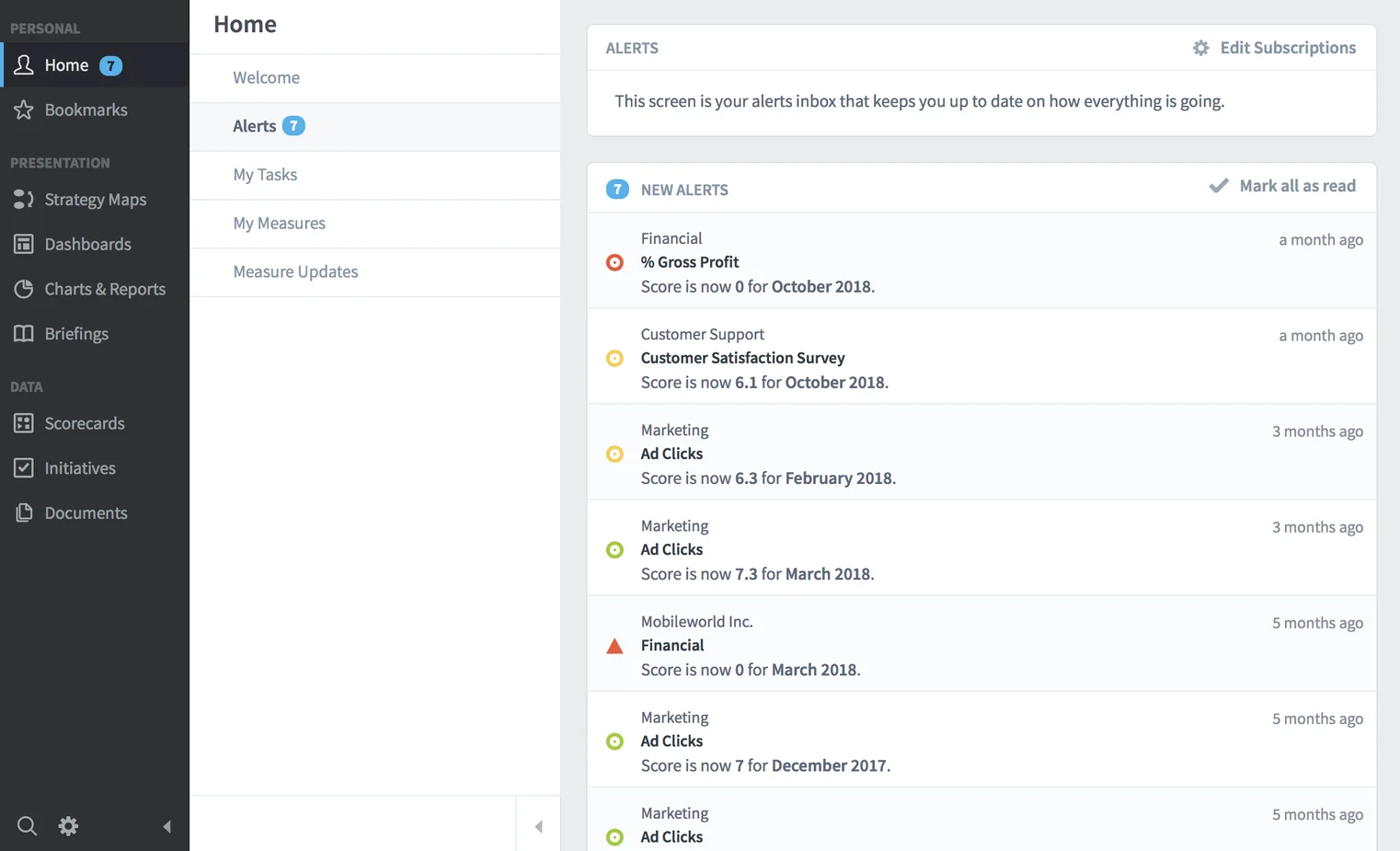The image size is (1400, 851).
Task: Click the Charts & Reports pie icon
Action: click(x=24, y=289)
